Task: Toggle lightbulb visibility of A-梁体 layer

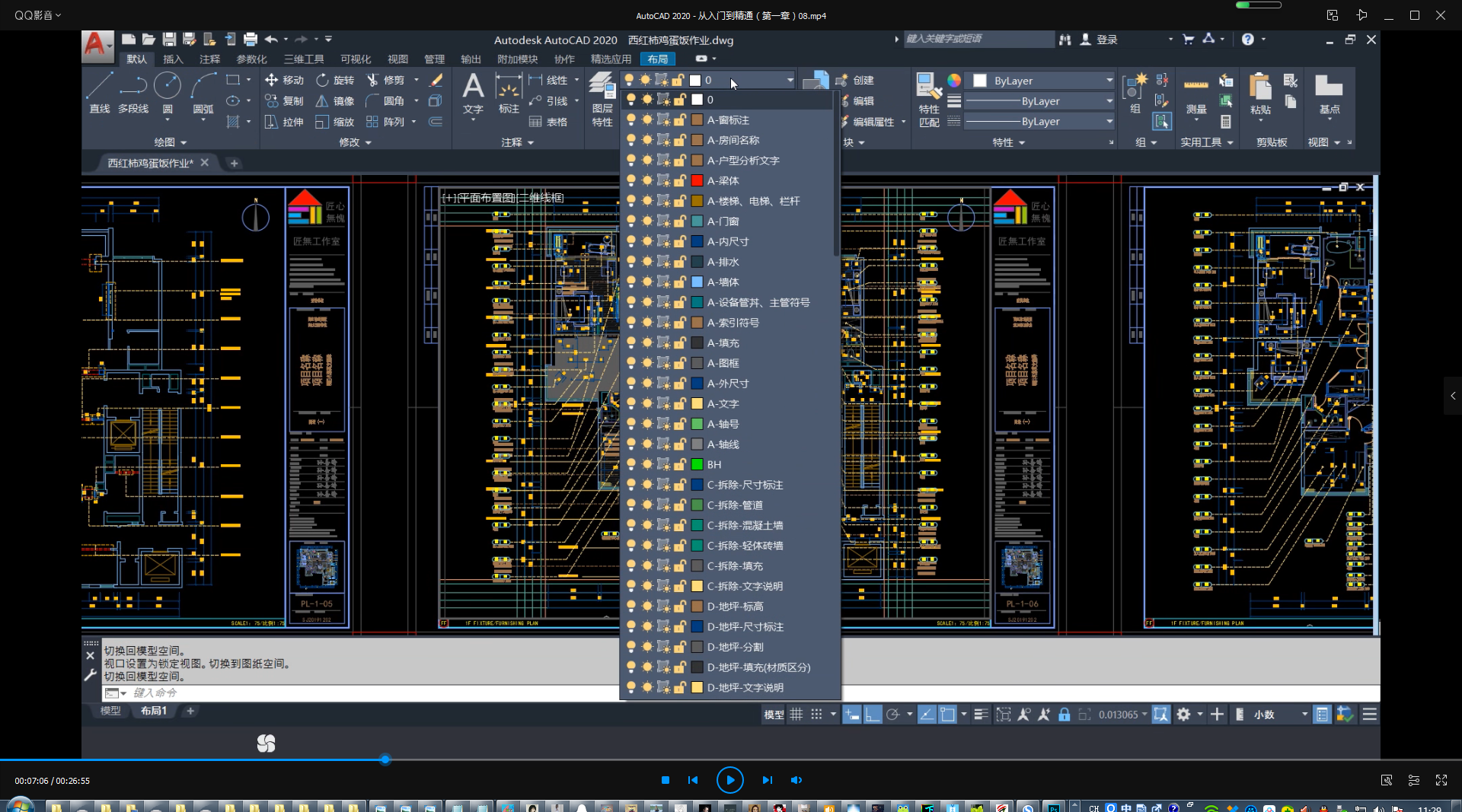Action: [630, 180]
